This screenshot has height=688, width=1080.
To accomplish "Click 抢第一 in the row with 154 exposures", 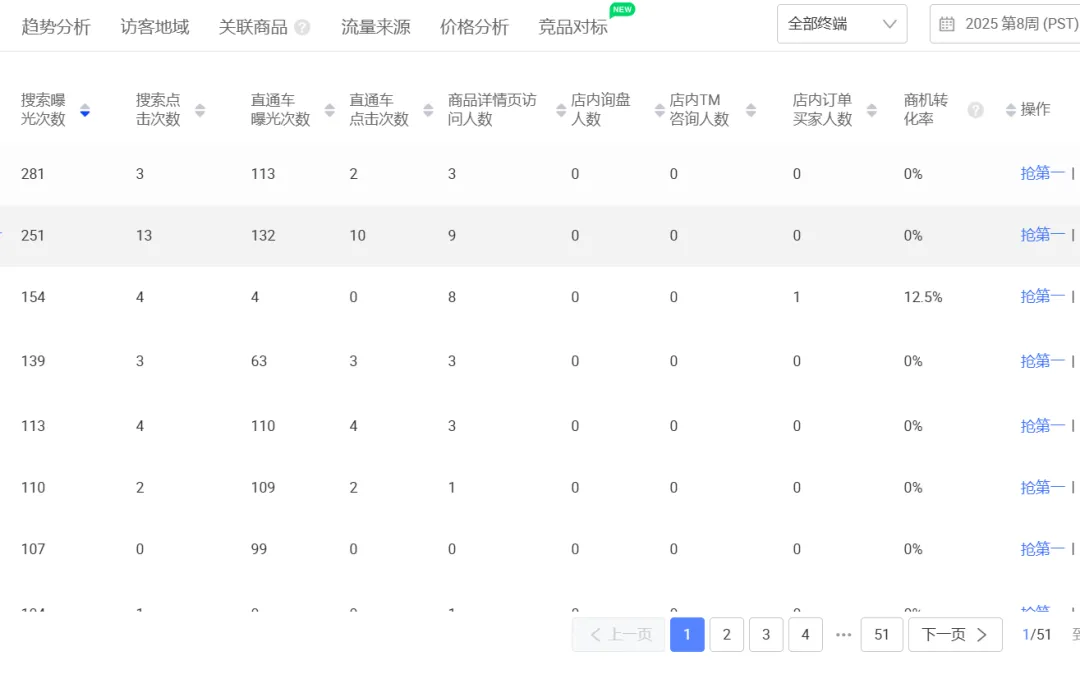I will (x=1042, y=297).
